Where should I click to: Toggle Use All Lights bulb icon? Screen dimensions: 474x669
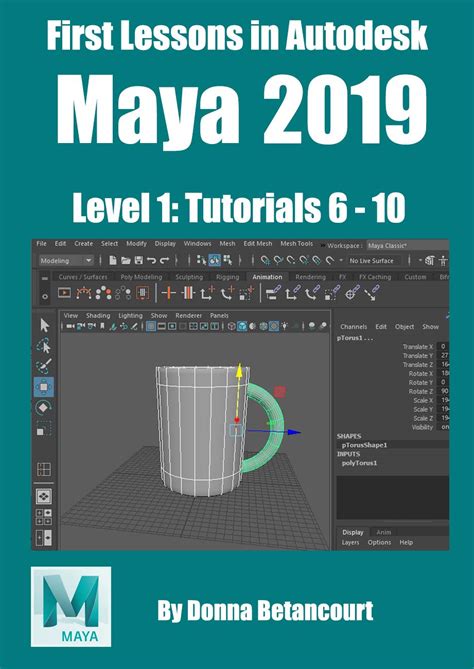284,326
